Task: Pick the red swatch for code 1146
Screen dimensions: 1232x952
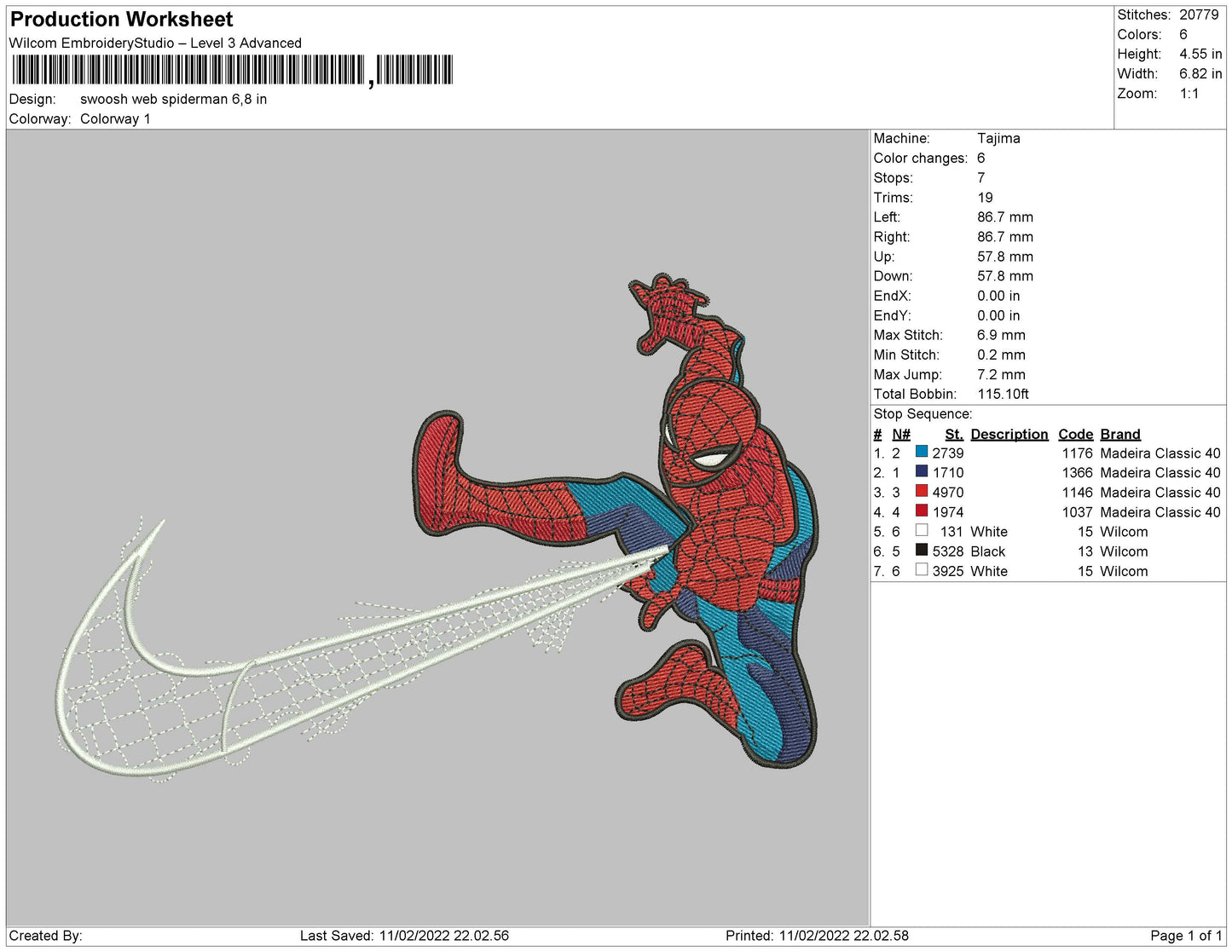Action: 921,491
